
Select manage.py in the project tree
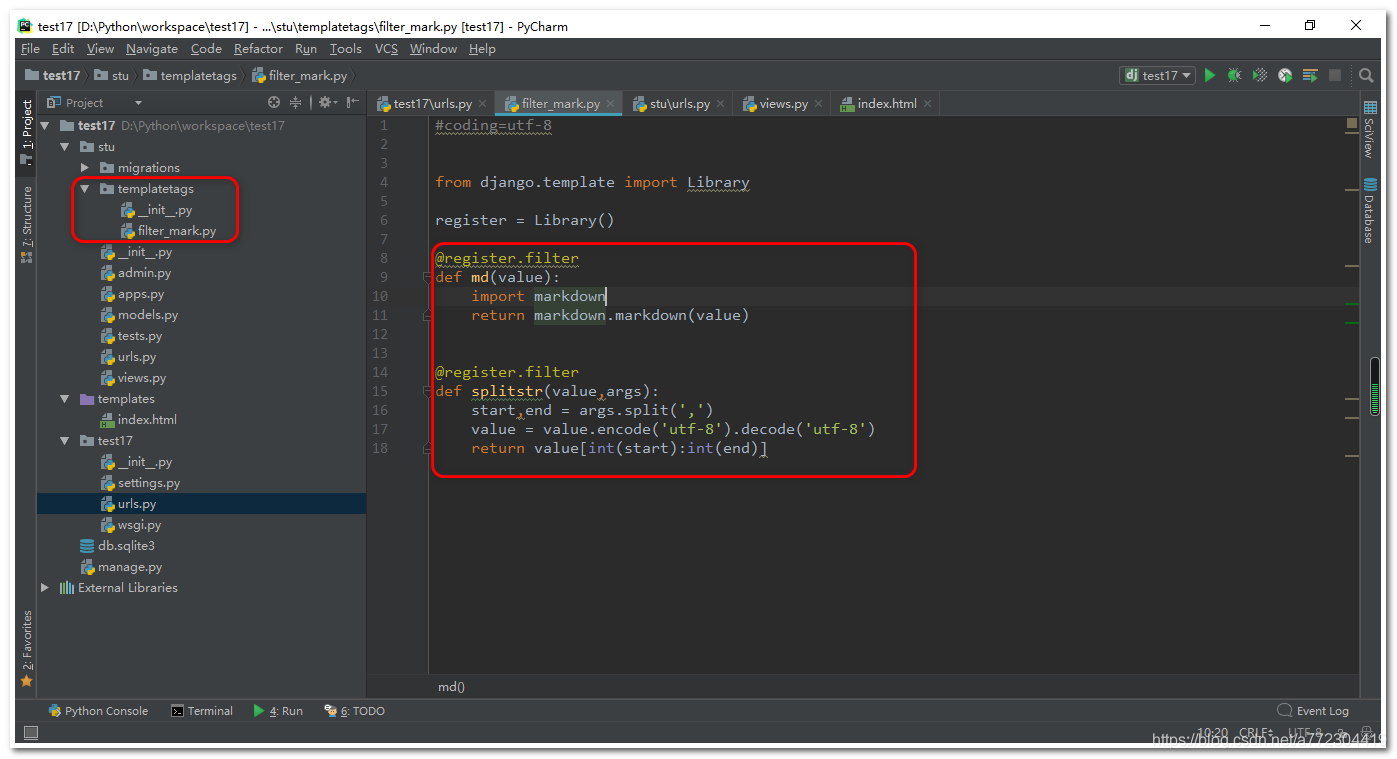click(x=121, y=567)
